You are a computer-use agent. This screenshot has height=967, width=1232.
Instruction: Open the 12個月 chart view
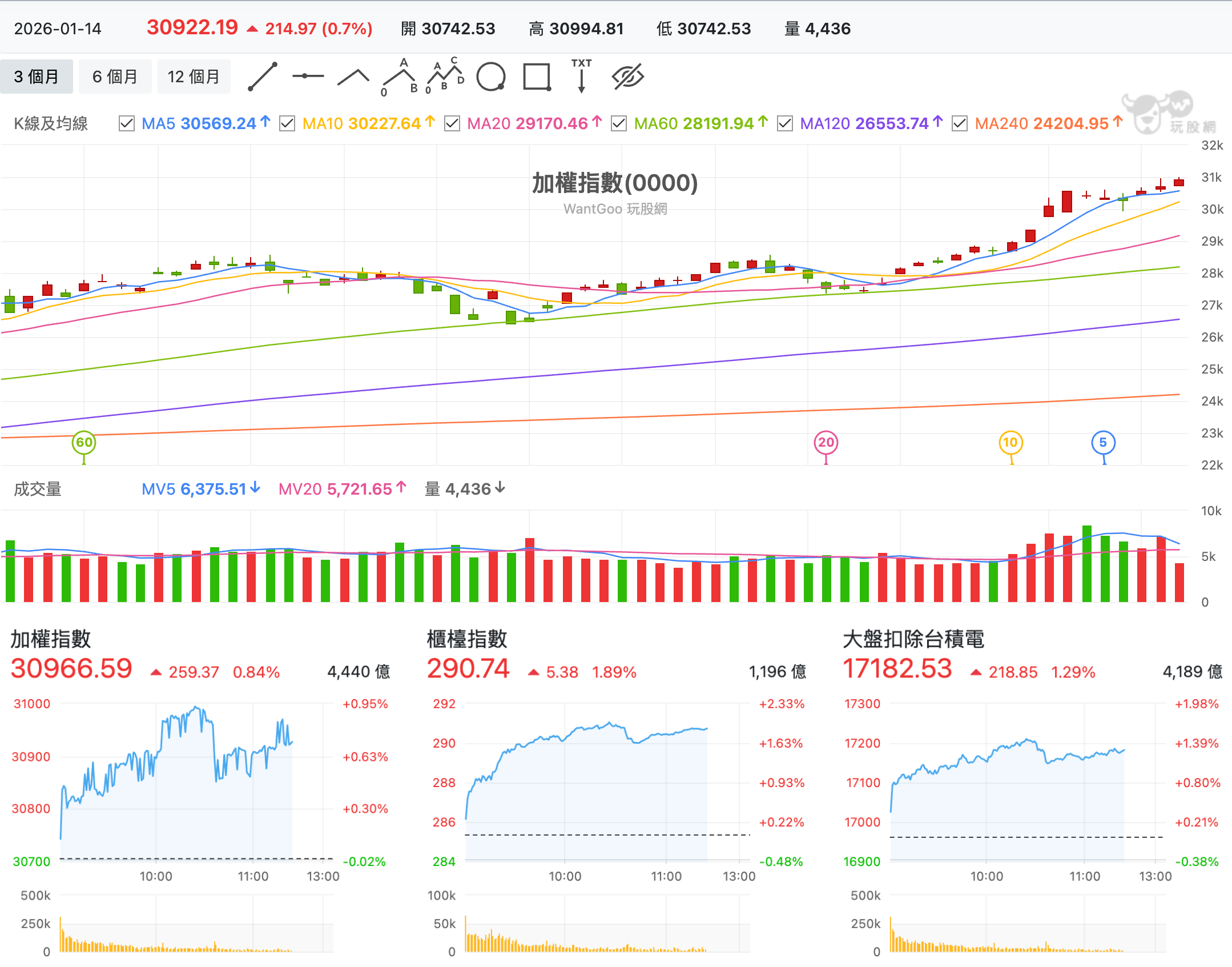194,76
